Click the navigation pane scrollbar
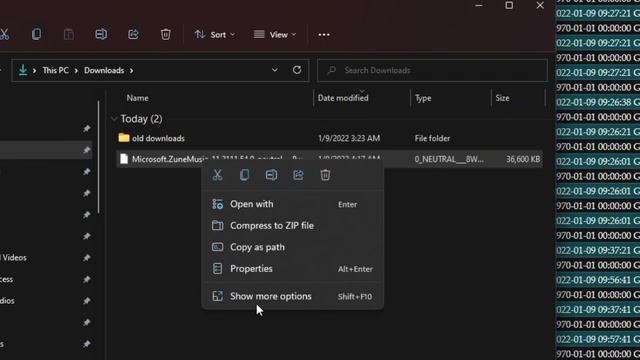 coord(98,157)
